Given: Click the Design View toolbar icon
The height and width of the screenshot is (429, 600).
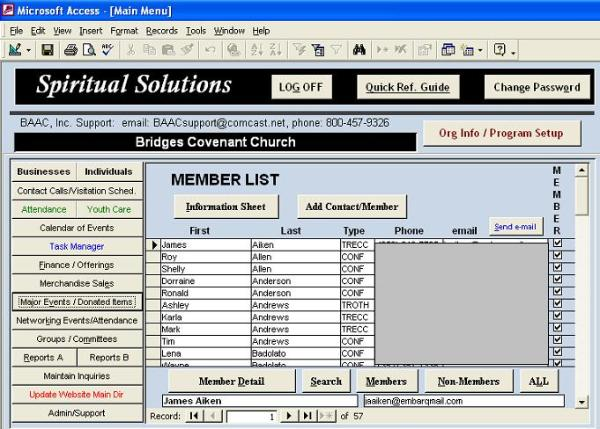Looking at the screenshot, I should (x=15, y=50).
